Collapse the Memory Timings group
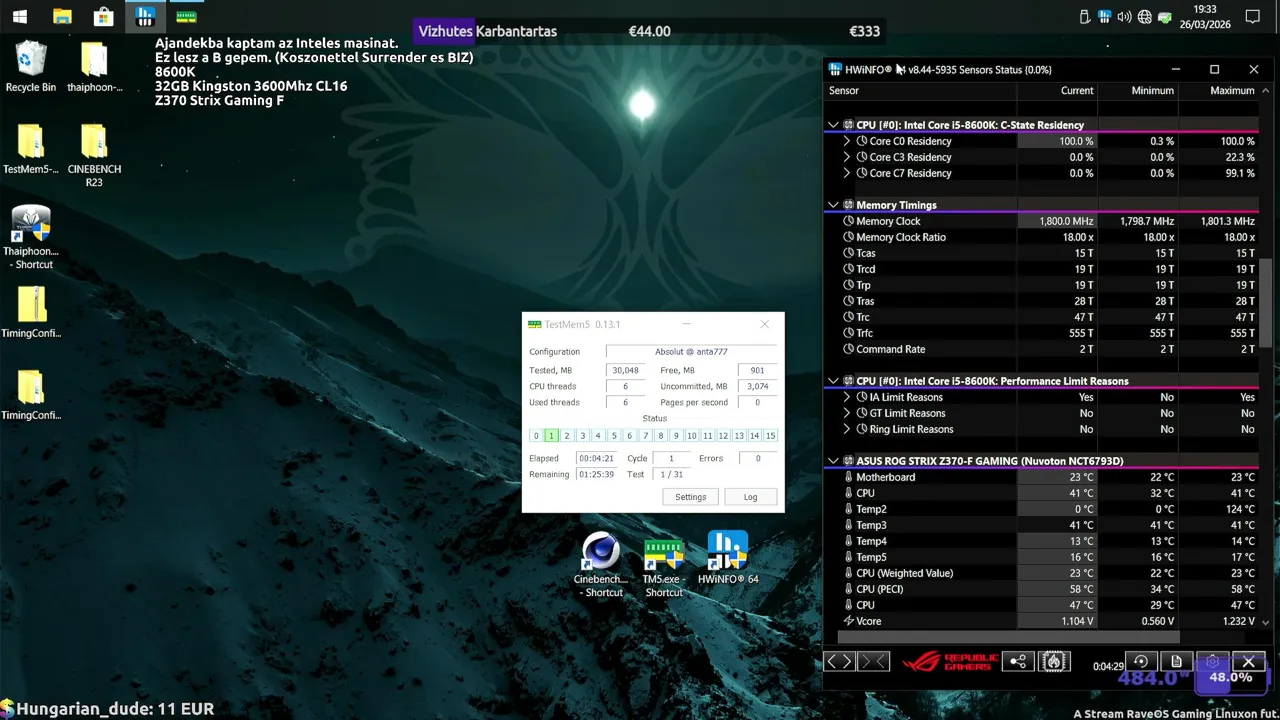This screenshot has height=720, width=1280. tap(832, 205)
